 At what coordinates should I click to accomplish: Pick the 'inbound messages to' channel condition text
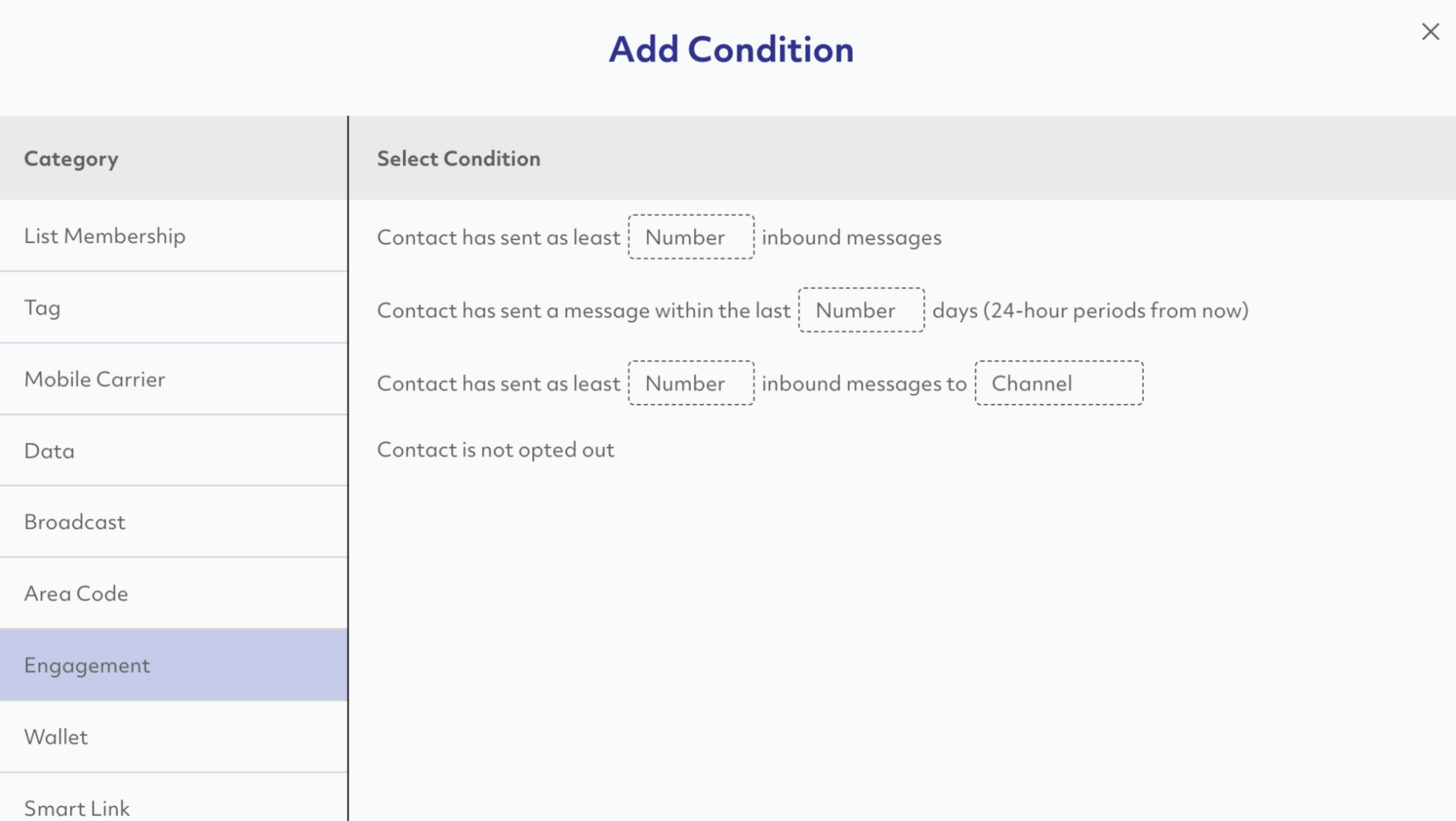(x=864, y=383)
